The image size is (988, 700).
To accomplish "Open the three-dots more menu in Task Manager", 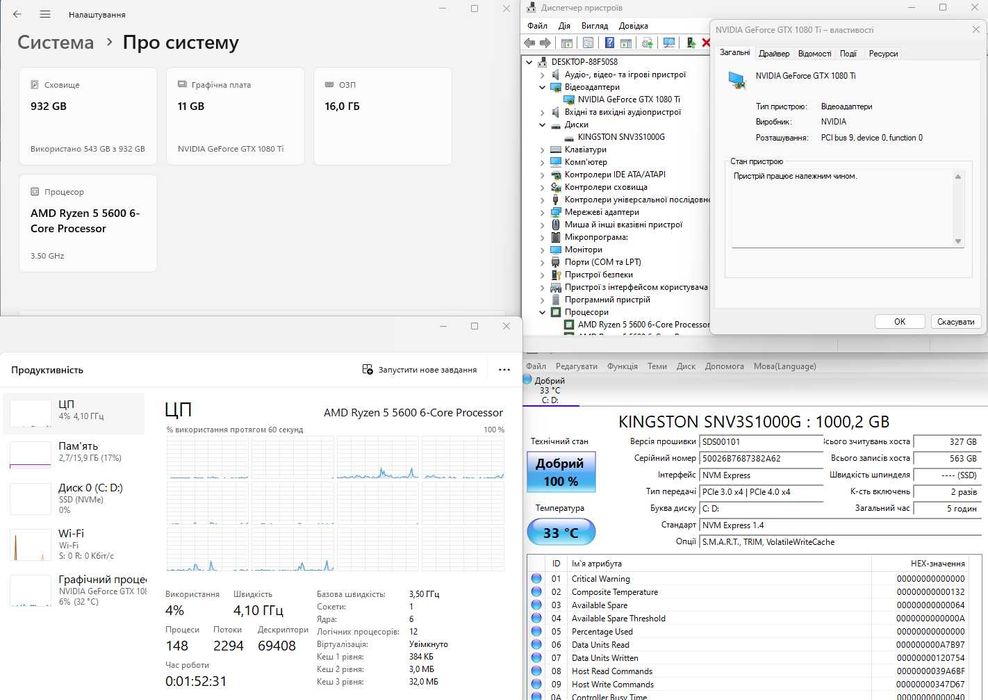I will (504, 370).
